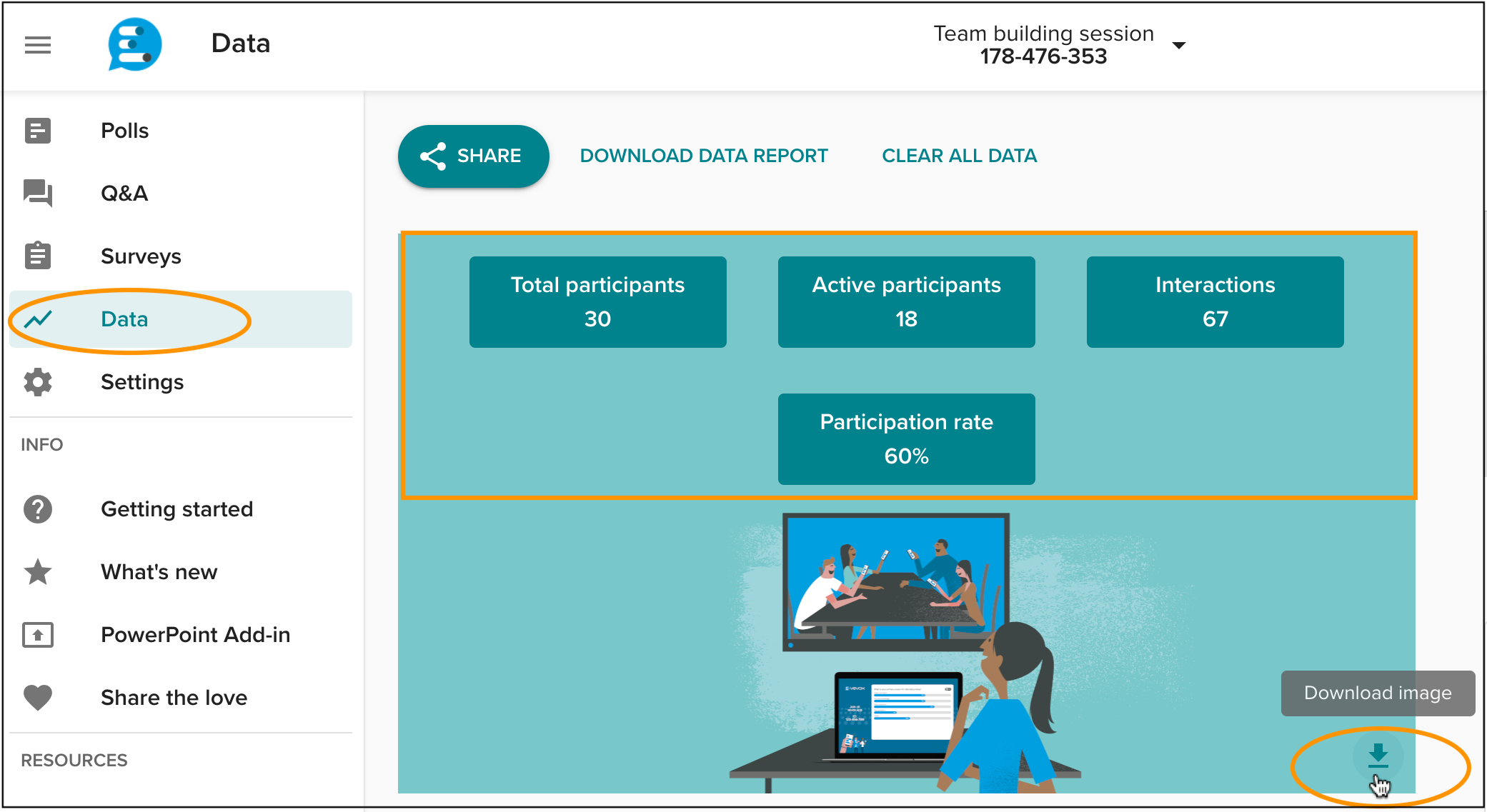Click the session ID 178-476-353
The height and width of the screenshot is (812, 1487).
click(1043, 56)
